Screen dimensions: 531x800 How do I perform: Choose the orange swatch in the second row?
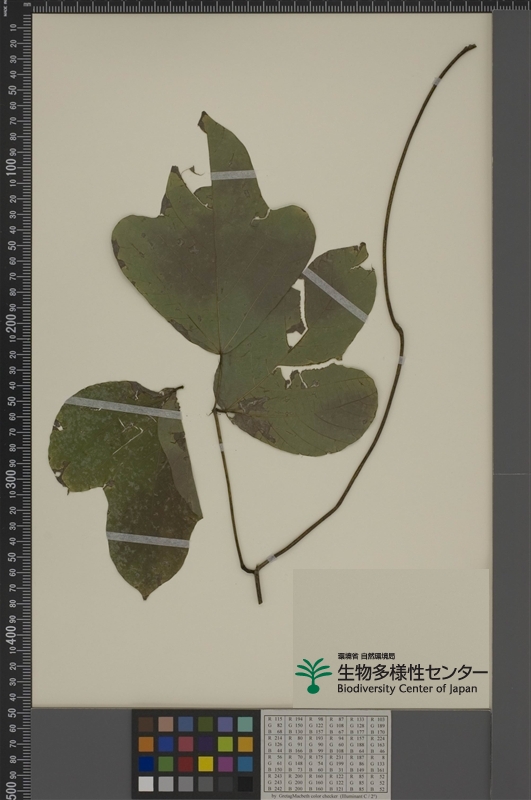click(146, 744)
